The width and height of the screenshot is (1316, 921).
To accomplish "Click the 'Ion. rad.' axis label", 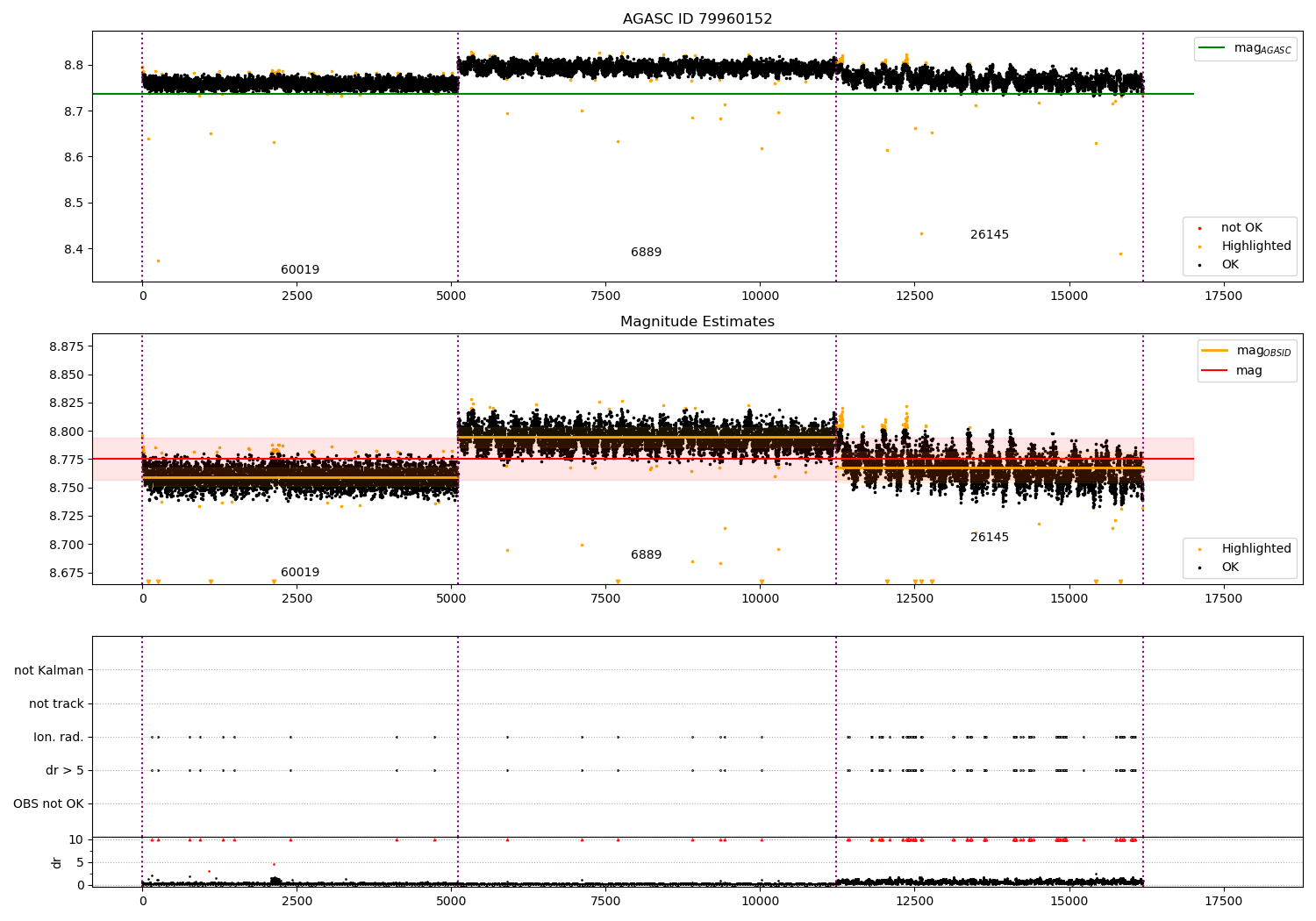I will click(59, 738).
